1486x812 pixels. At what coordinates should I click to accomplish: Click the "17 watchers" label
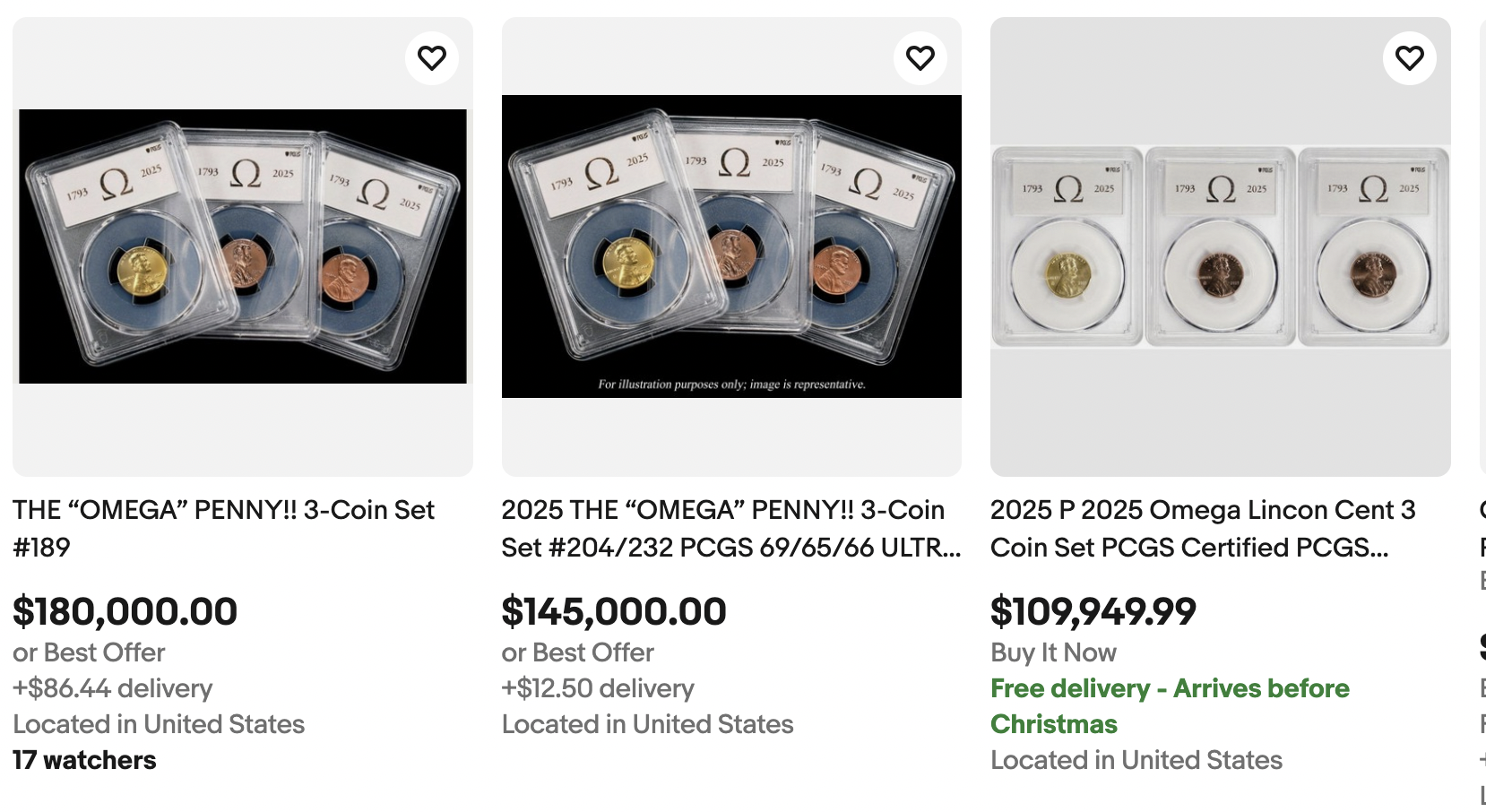pos(84,760)
